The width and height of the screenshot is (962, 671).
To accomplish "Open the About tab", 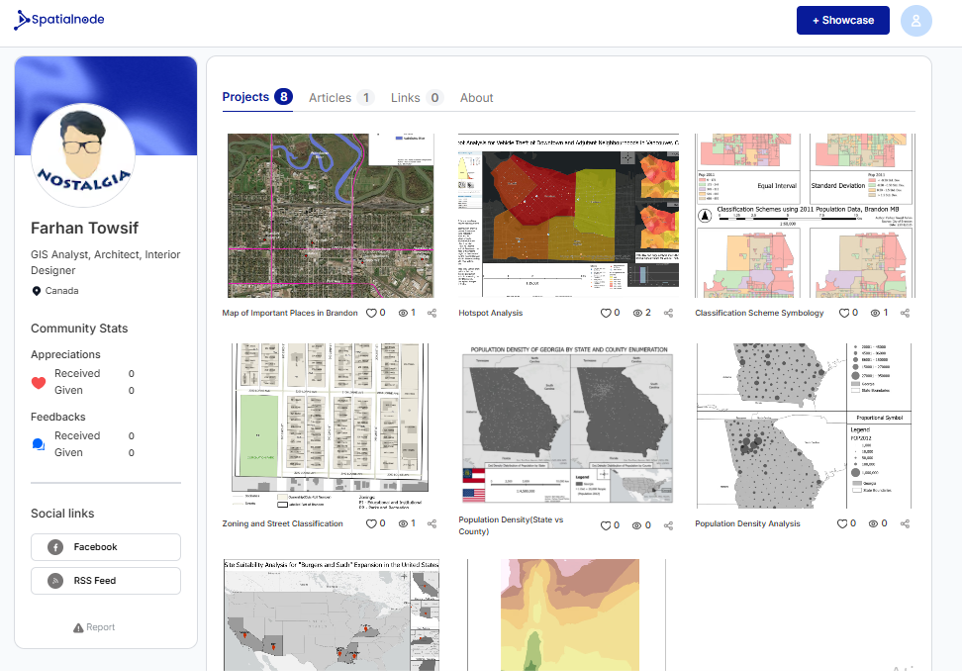I will pyautogui.click(x=476, y=98).
